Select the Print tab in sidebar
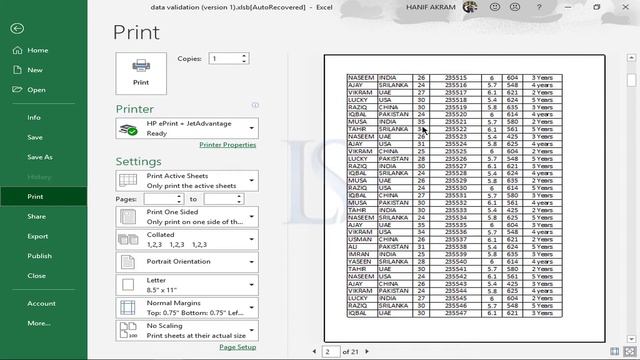This screenshot has height=360, width=640. pos(43,197)
